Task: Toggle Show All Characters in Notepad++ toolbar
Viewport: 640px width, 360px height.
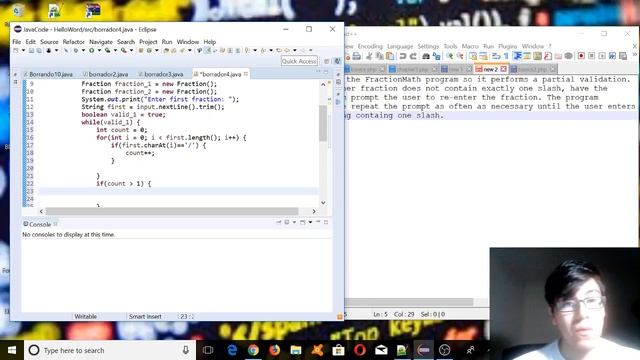Action: 506,56
